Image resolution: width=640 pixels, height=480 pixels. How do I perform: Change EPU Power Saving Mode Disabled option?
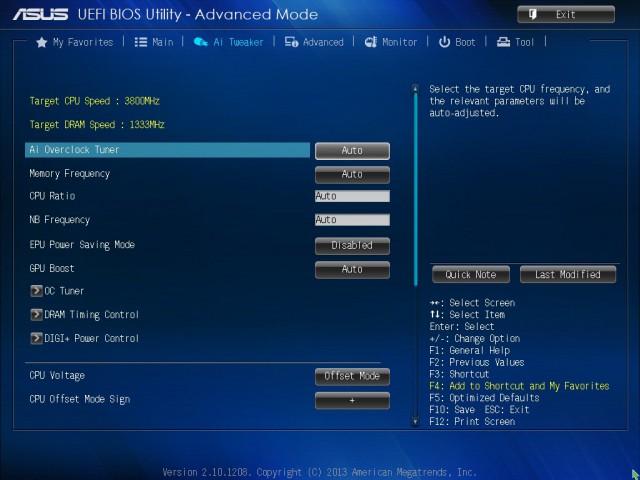pyautogui.click(x=352, y=245)
